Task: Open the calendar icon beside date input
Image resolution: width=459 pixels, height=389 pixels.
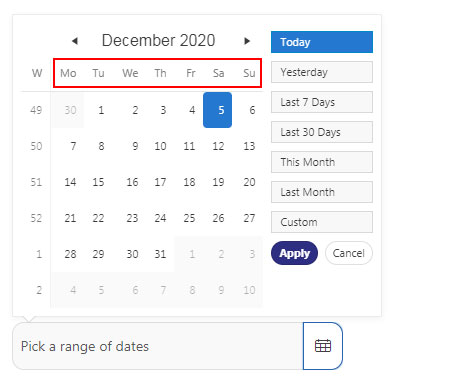Action: coord(323,346)
